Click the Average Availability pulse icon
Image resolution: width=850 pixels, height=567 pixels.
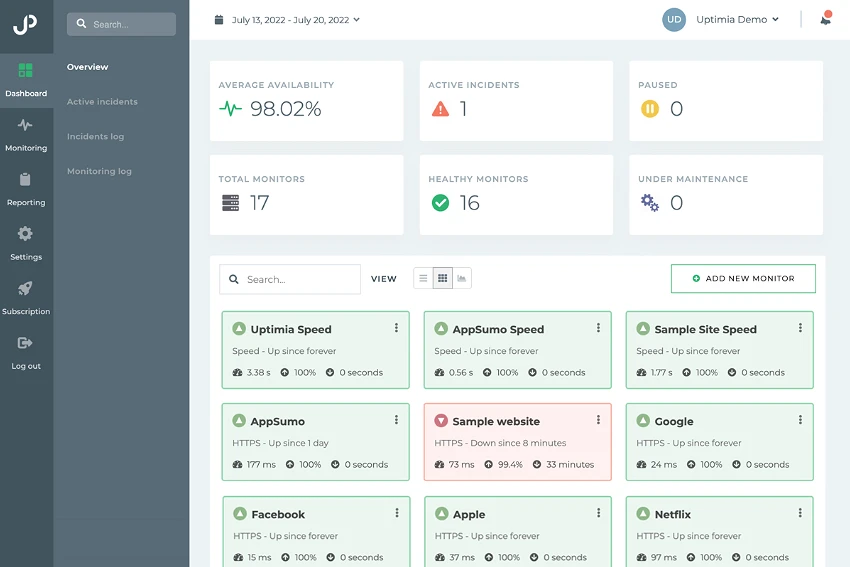[x=230, y=109]
